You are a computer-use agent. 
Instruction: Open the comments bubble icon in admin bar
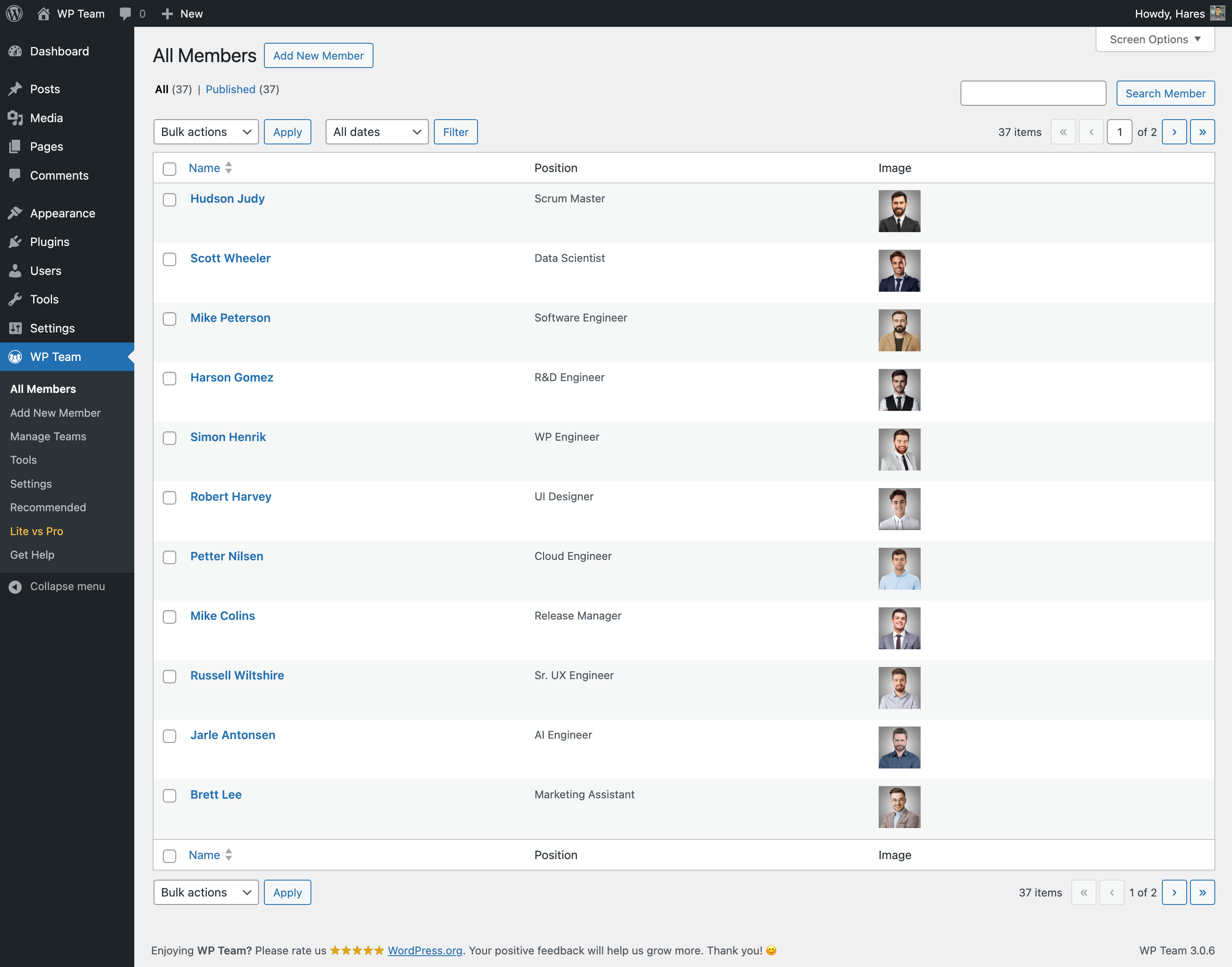point(125,13)
